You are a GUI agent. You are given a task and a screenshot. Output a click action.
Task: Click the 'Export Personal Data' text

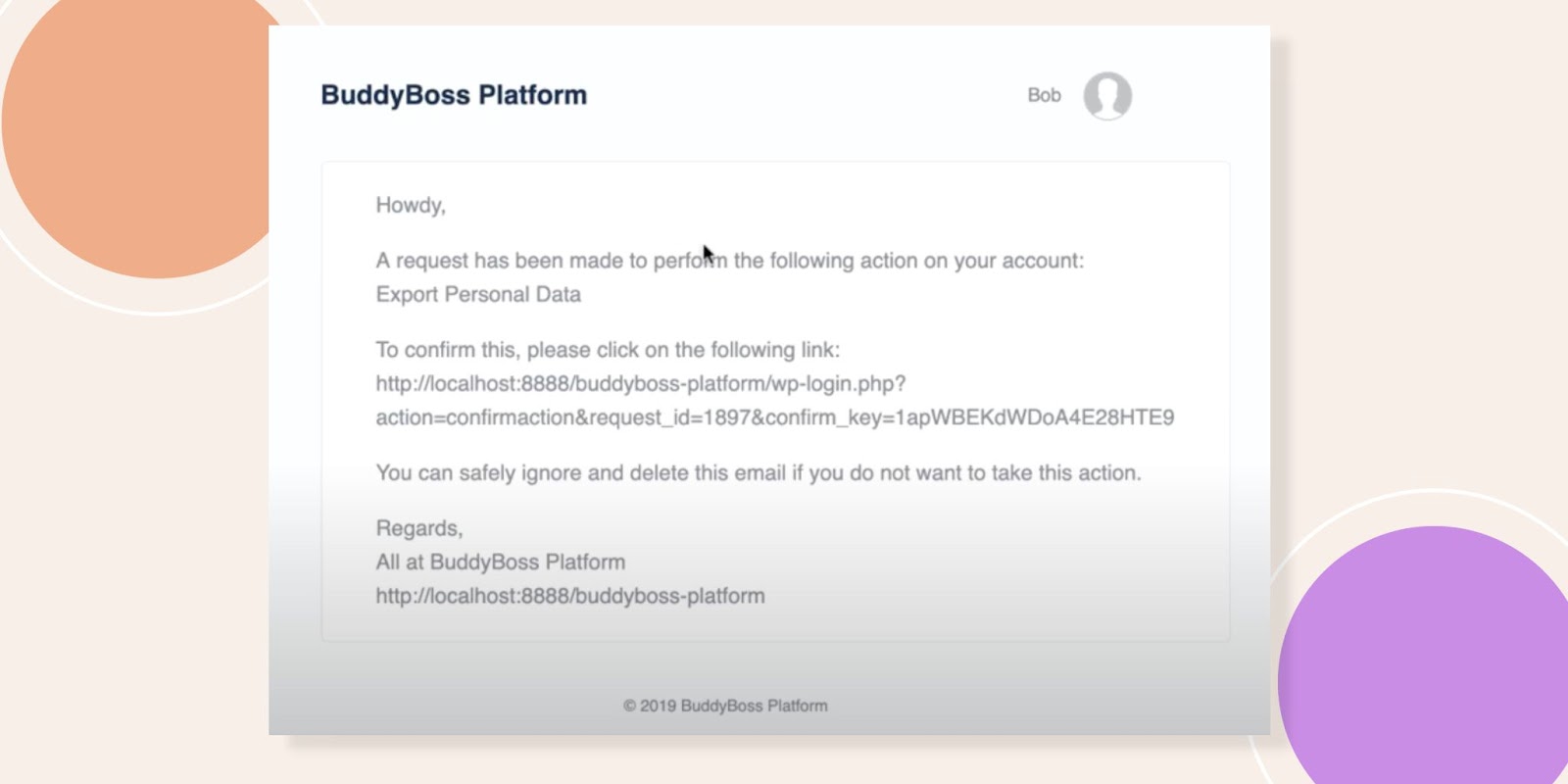click(x=478, y=295)
